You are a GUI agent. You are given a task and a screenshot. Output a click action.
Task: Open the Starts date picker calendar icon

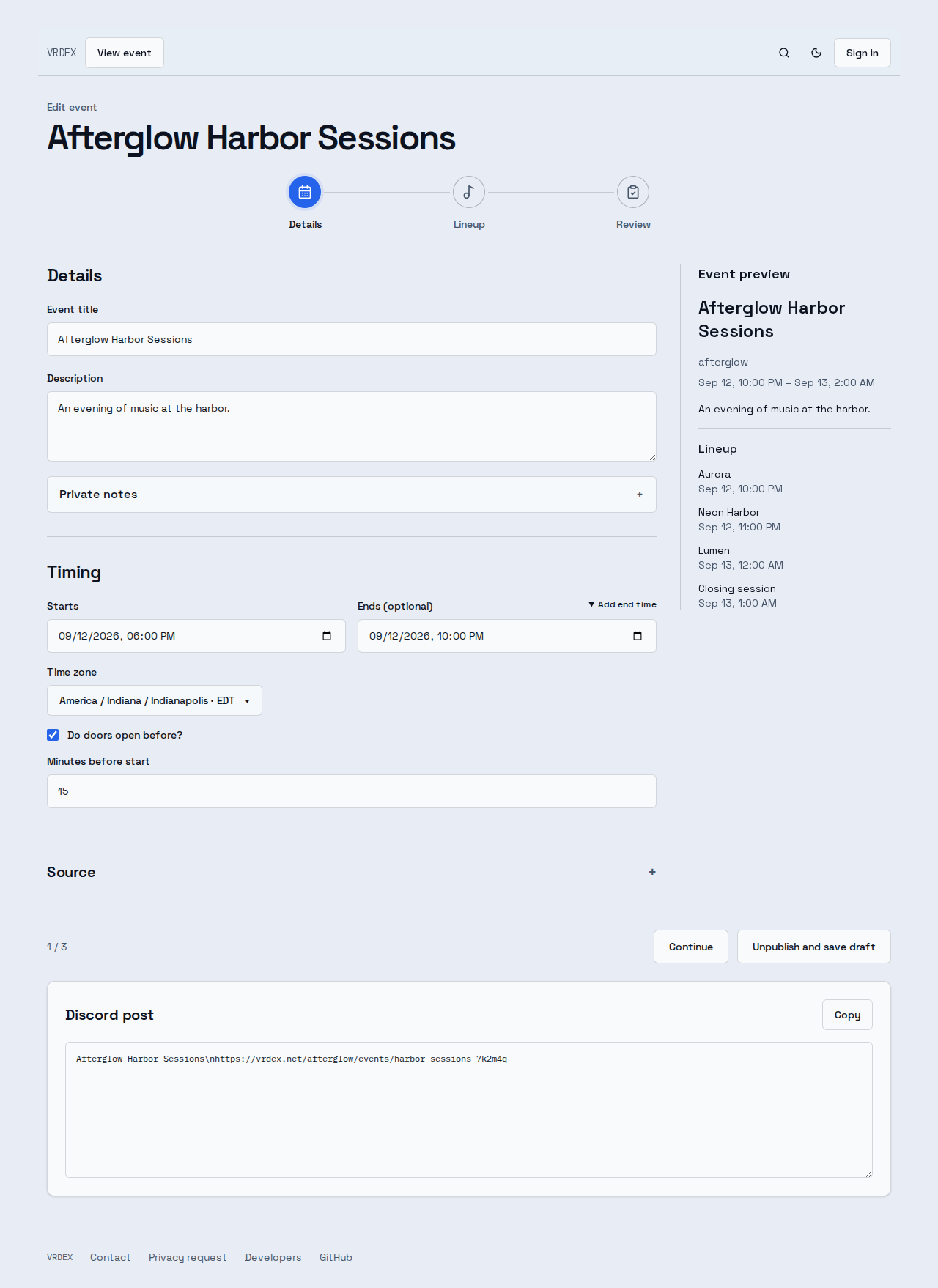point(327,636)
